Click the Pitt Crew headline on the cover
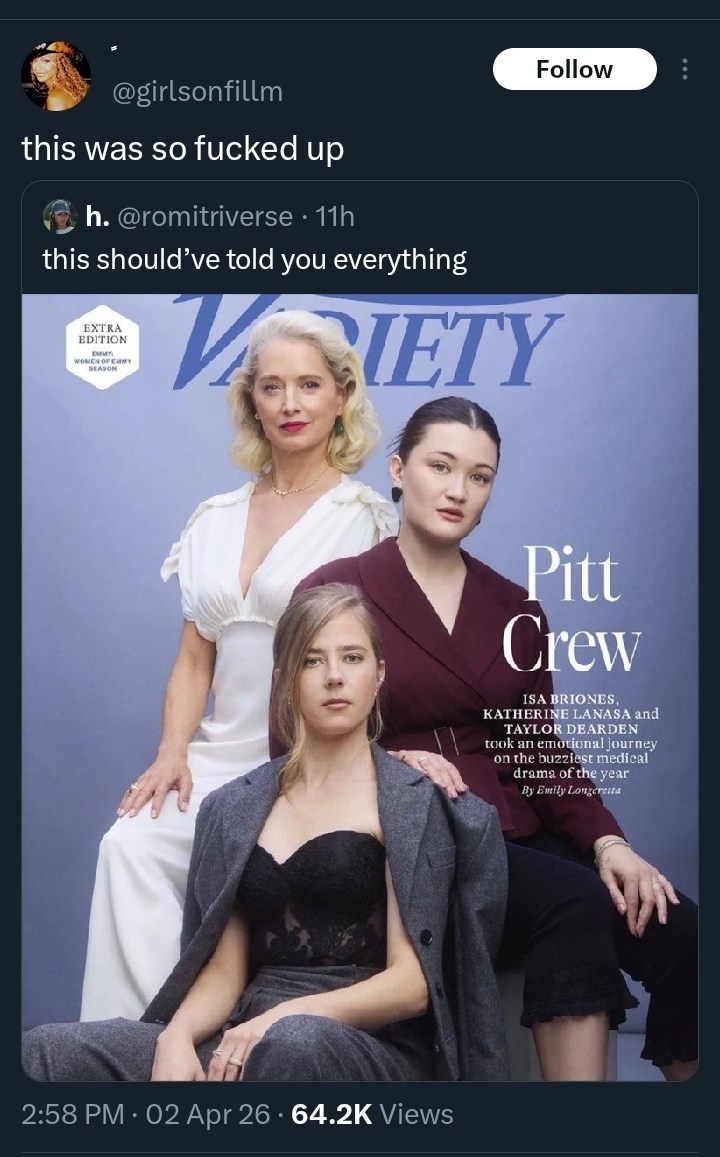 coord(572,609)
